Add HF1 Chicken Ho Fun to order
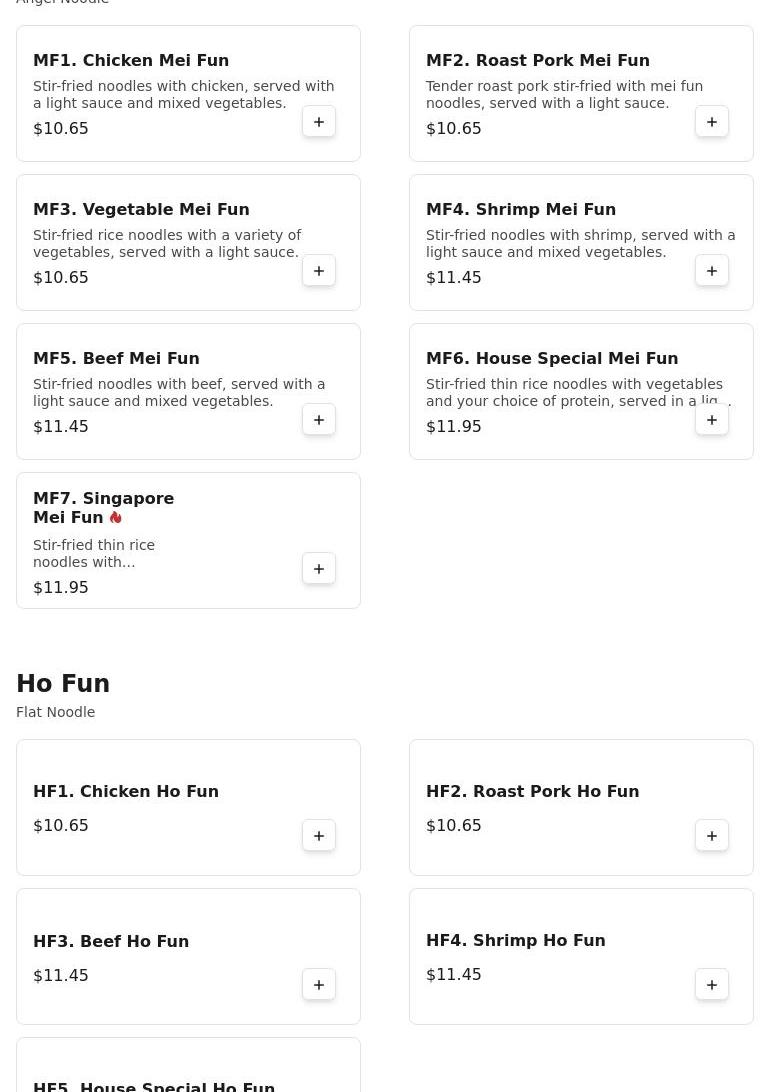The width and height of the screenshot is (770, 1092). pyautogui.click(x=319, y=836)
